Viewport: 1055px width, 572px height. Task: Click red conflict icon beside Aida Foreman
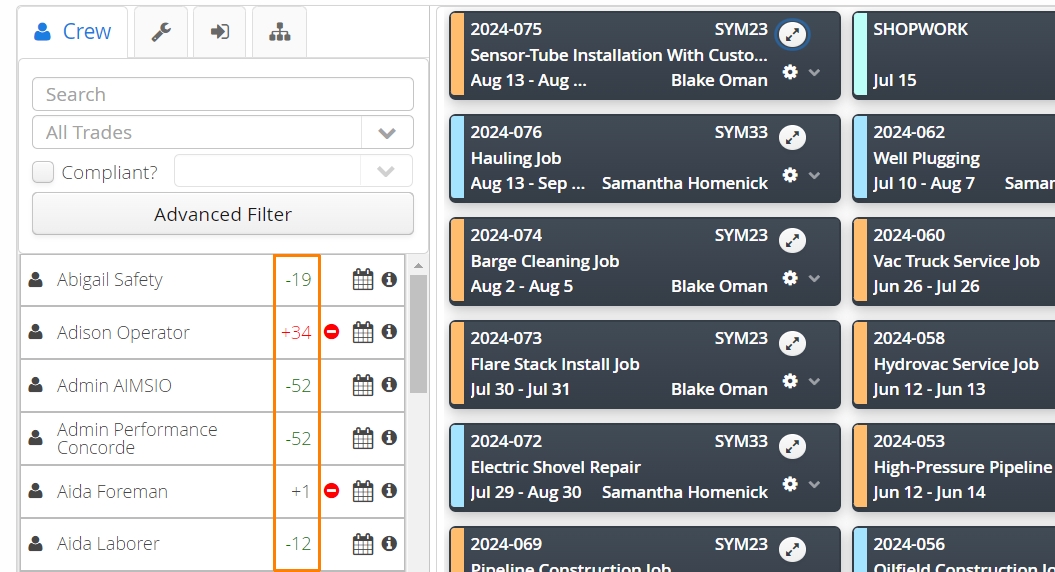(x=331, y=491)
